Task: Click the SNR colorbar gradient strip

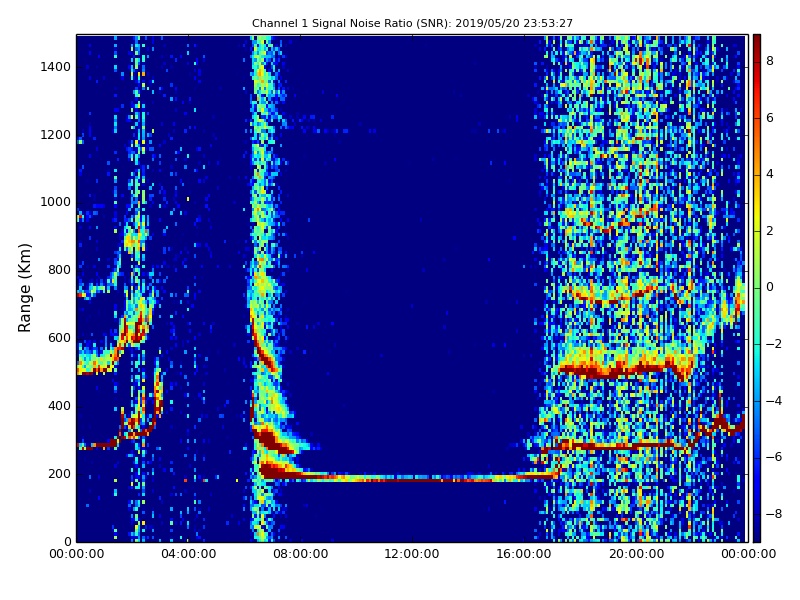Action: coord(757,288)
